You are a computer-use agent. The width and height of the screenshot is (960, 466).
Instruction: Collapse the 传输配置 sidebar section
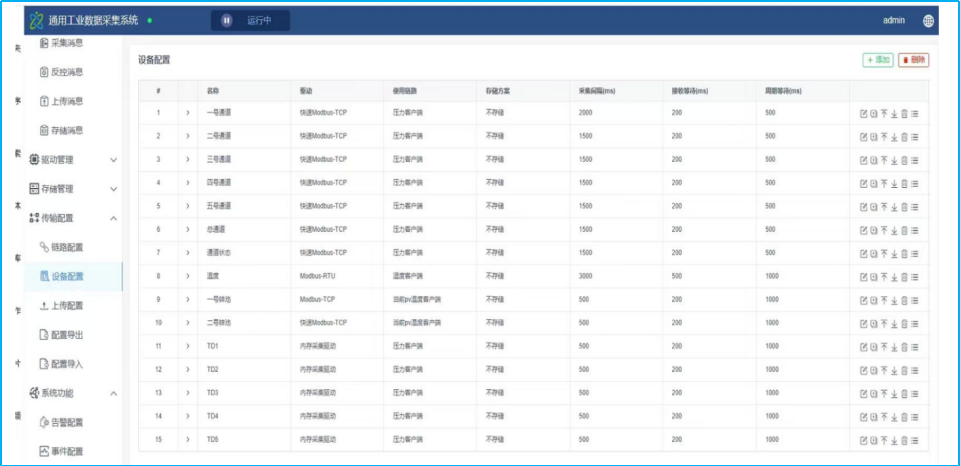[73, 218]
